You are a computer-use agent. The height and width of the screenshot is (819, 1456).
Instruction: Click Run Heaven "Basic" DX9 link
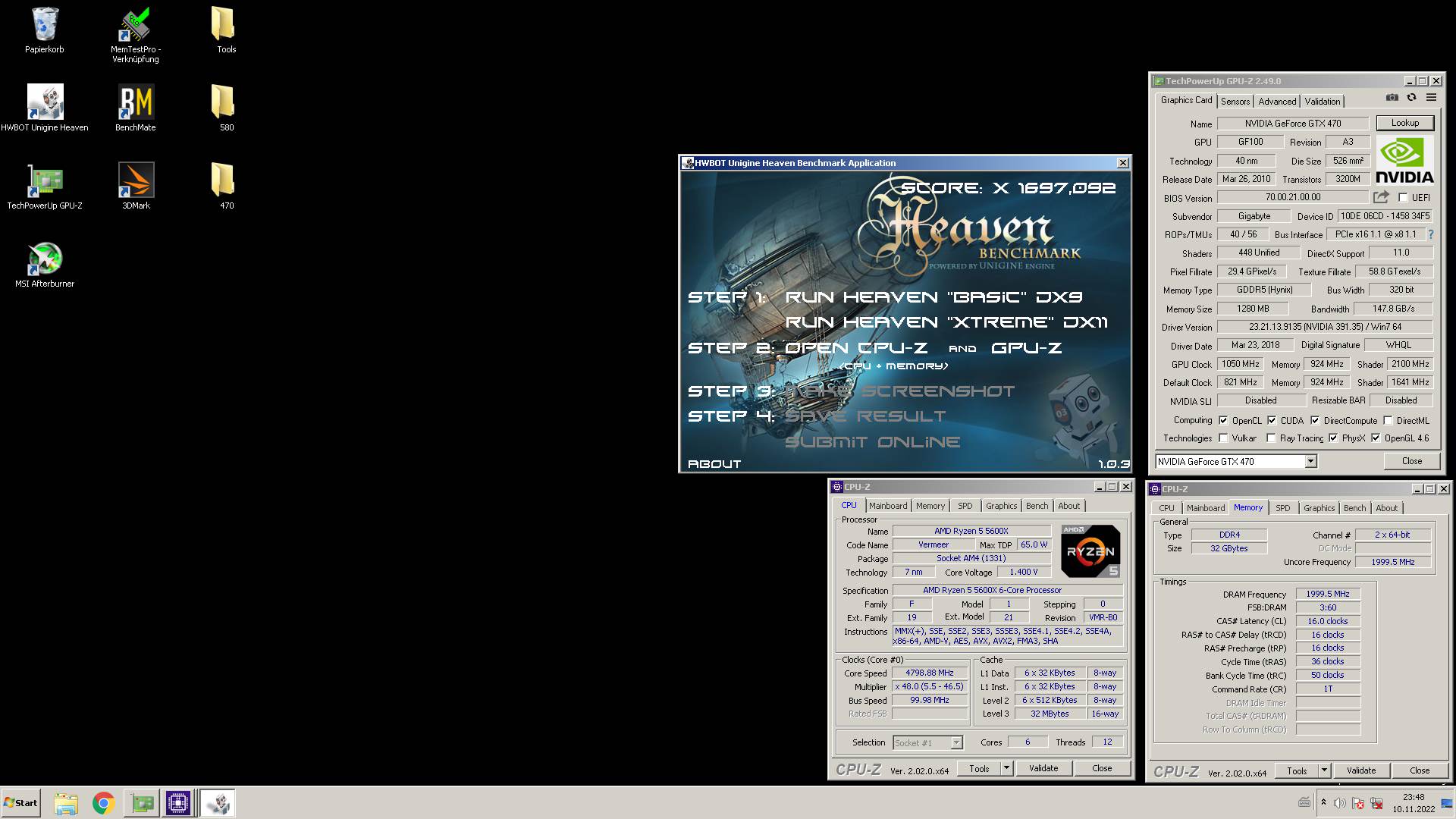coord(934,297)
